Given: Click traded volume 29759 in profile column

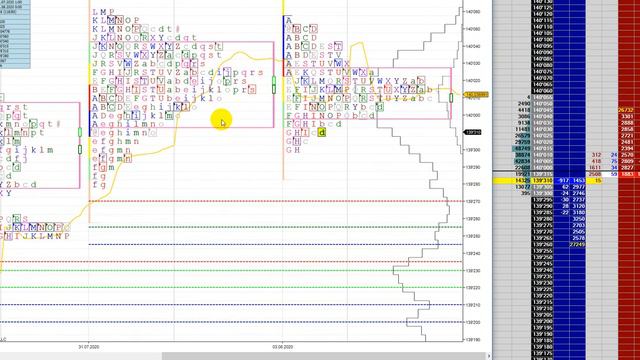Looking at the screenshot, I should coord(522,142).
